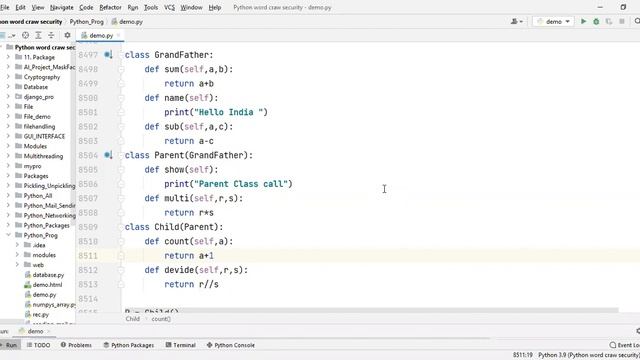Expand the web subfolder
Viewport: 640px width, 360px height.
17,264
